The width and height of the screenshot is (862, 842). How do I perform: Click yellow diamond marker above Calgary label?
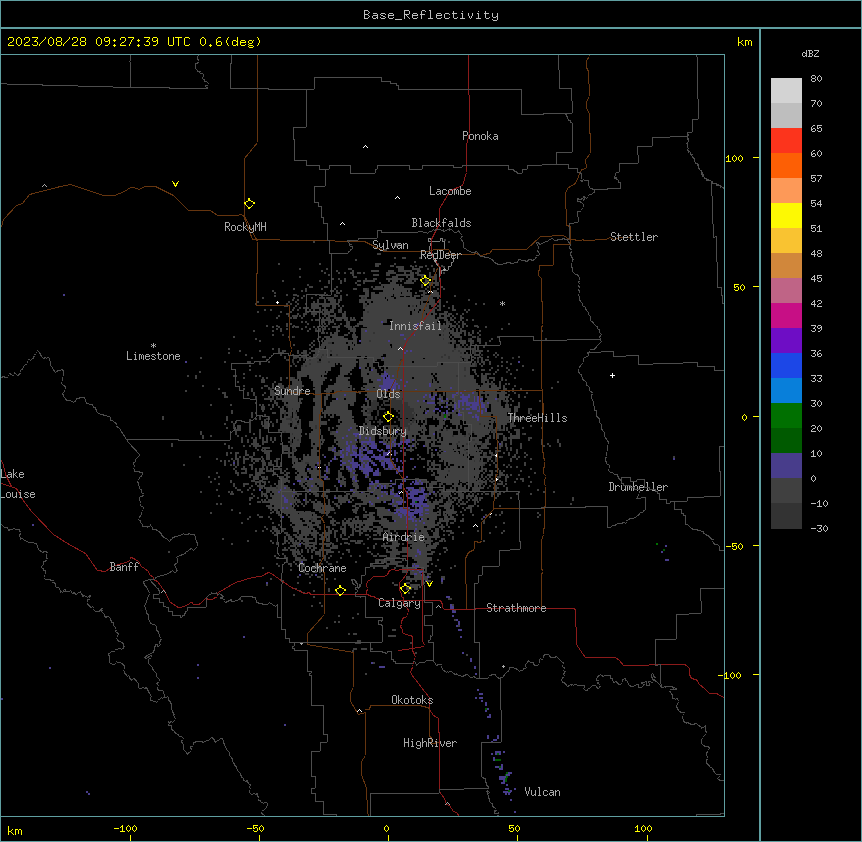[405, 589]
